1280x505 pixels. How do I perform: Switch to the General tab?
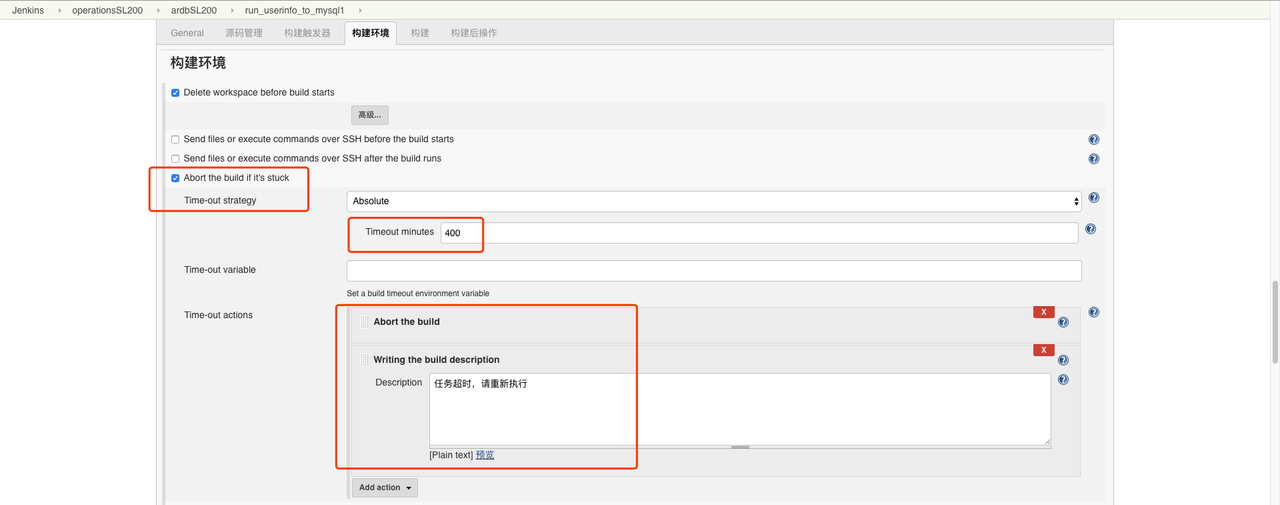point(187,33)
